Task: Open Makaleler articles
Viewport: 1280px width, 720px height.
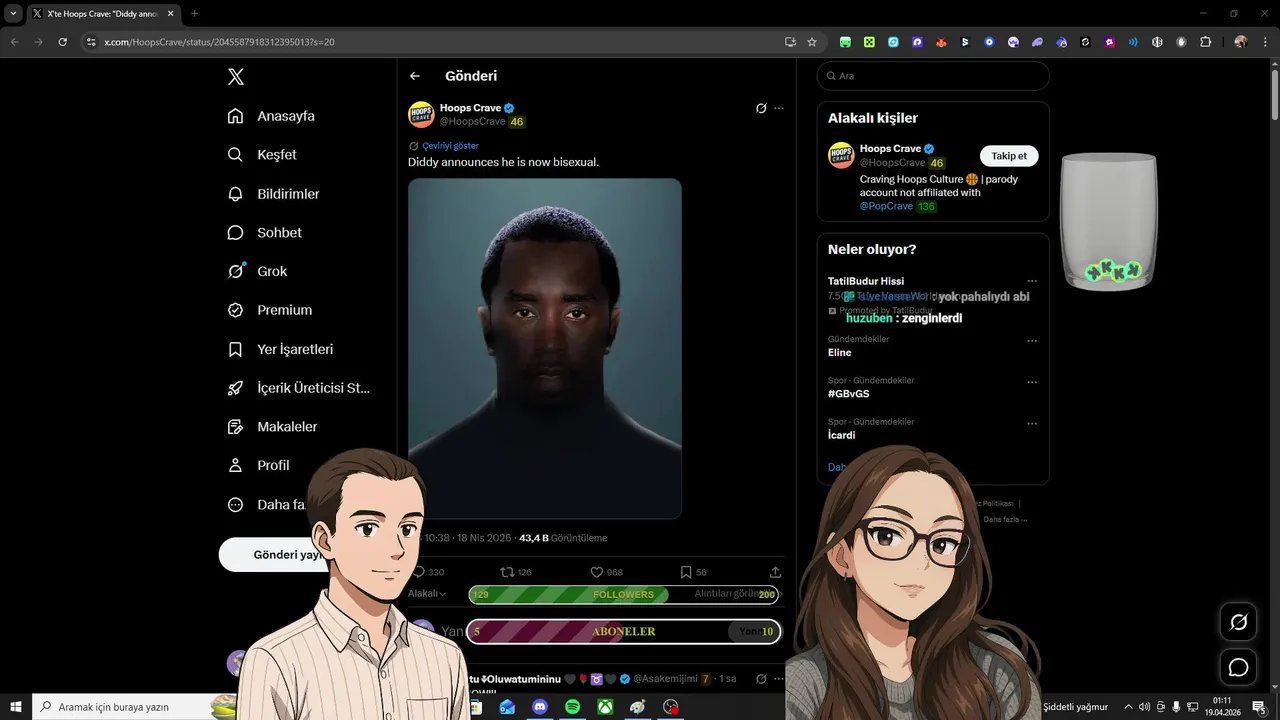Action: tap(272, 427)
